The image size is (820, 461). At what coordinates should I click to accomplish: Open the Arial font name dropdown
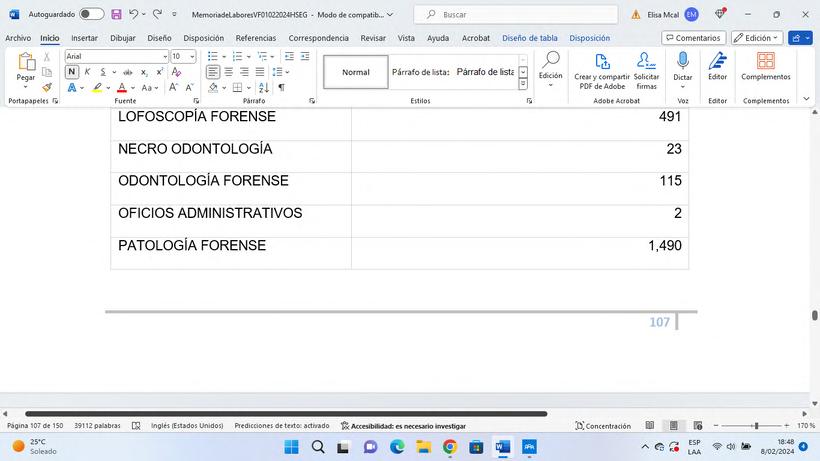click(x=165, y=56)
